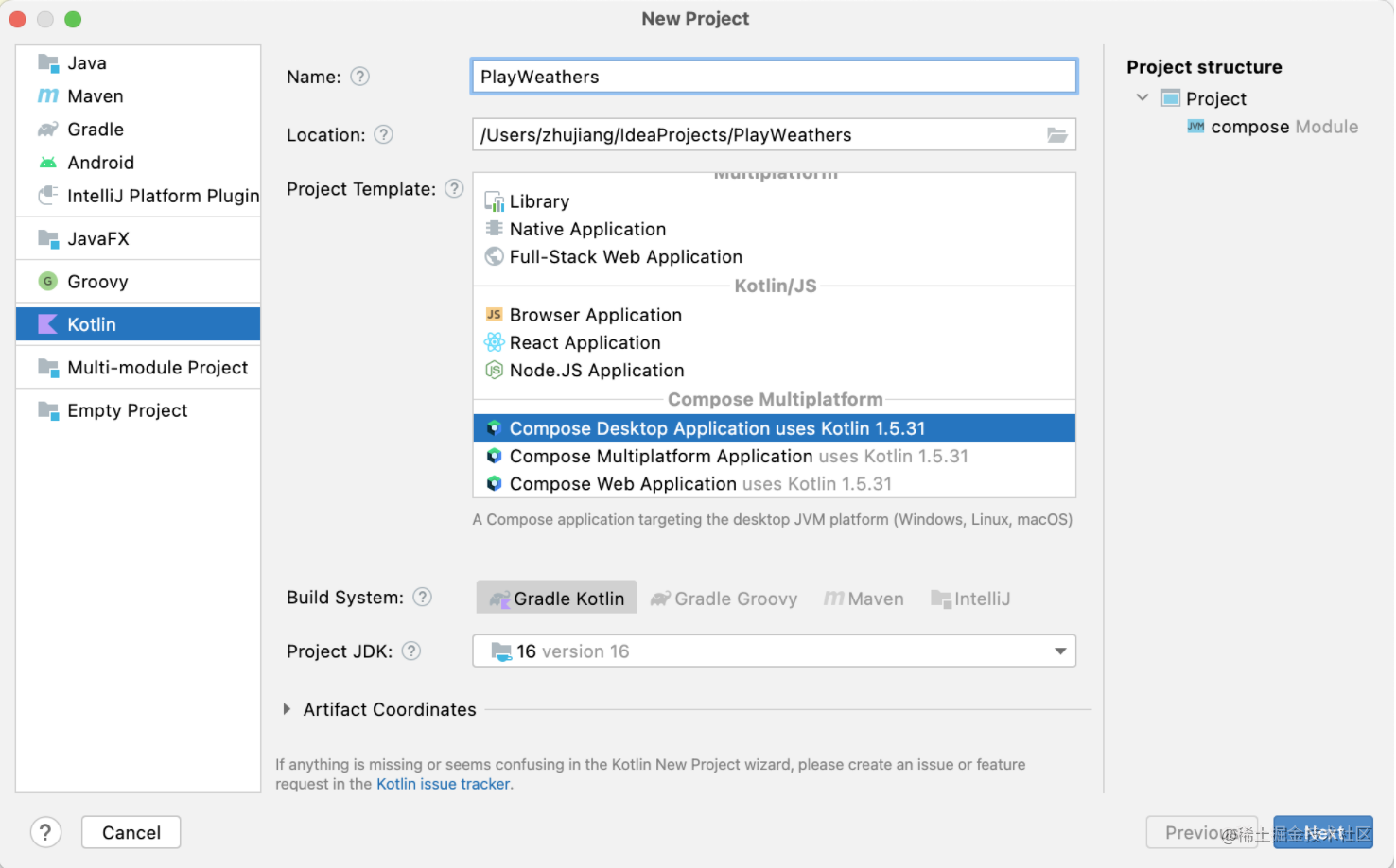Choose the JavaFX project type
This screenshot has width=1396, height=868.
click(x=138, y=239)
